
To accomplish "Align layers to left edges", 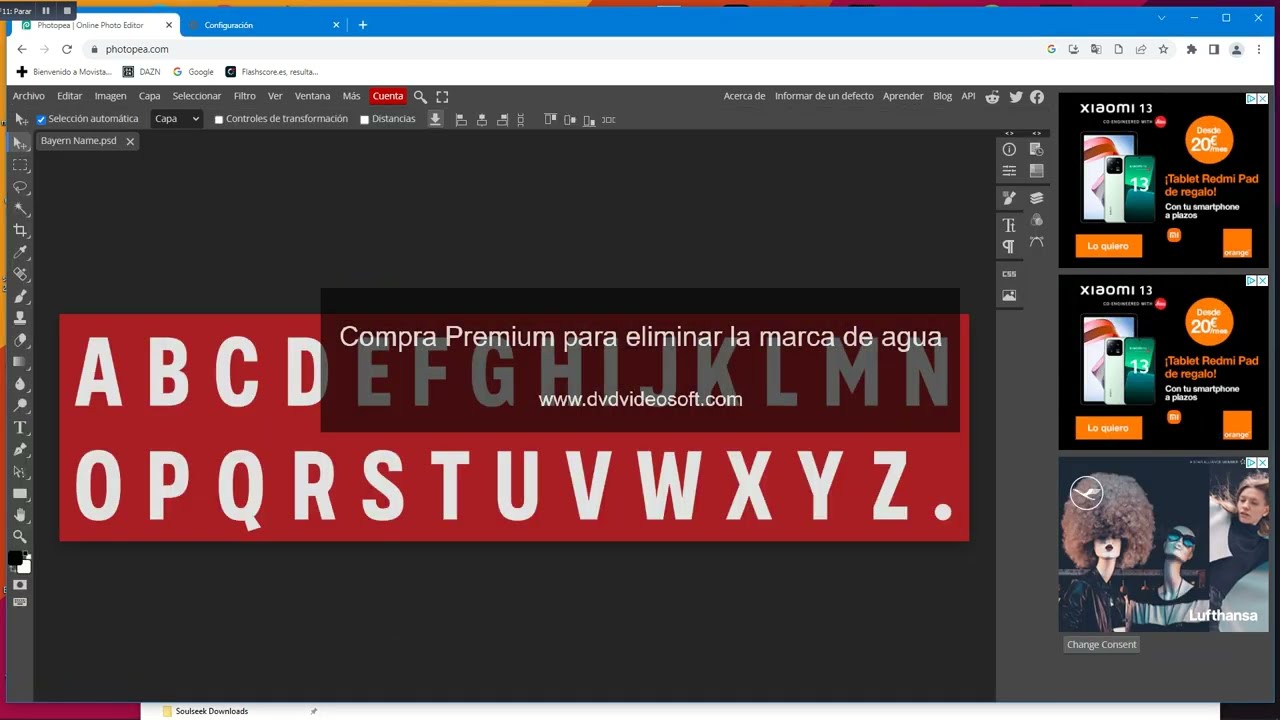I will [x=461, y=120].
